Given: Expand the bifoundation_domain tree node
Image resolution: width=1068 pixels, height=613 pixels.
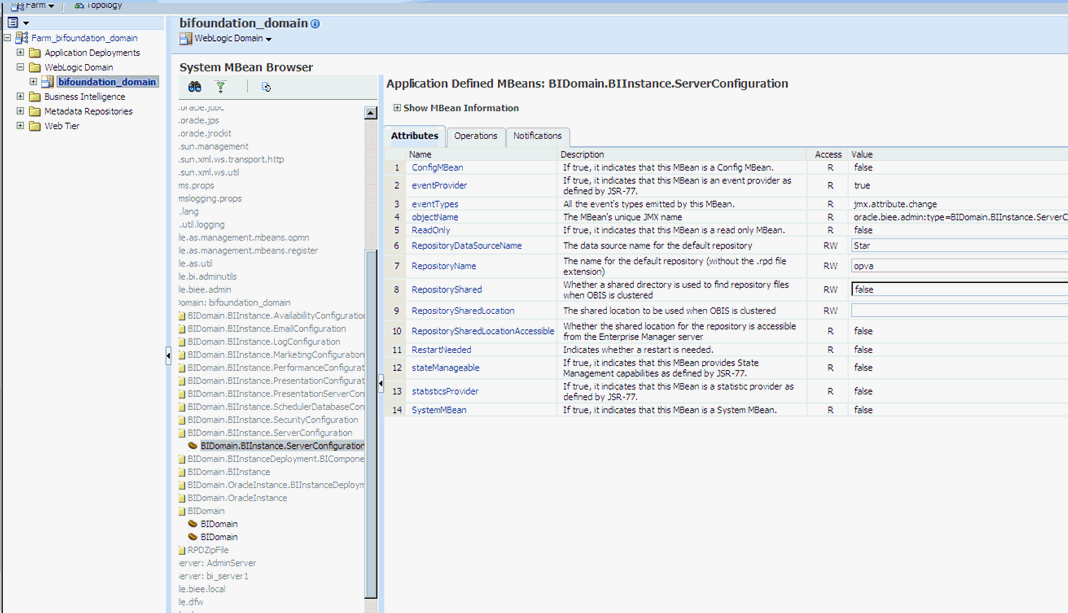Looking at the screenshot, I should 33,82.
